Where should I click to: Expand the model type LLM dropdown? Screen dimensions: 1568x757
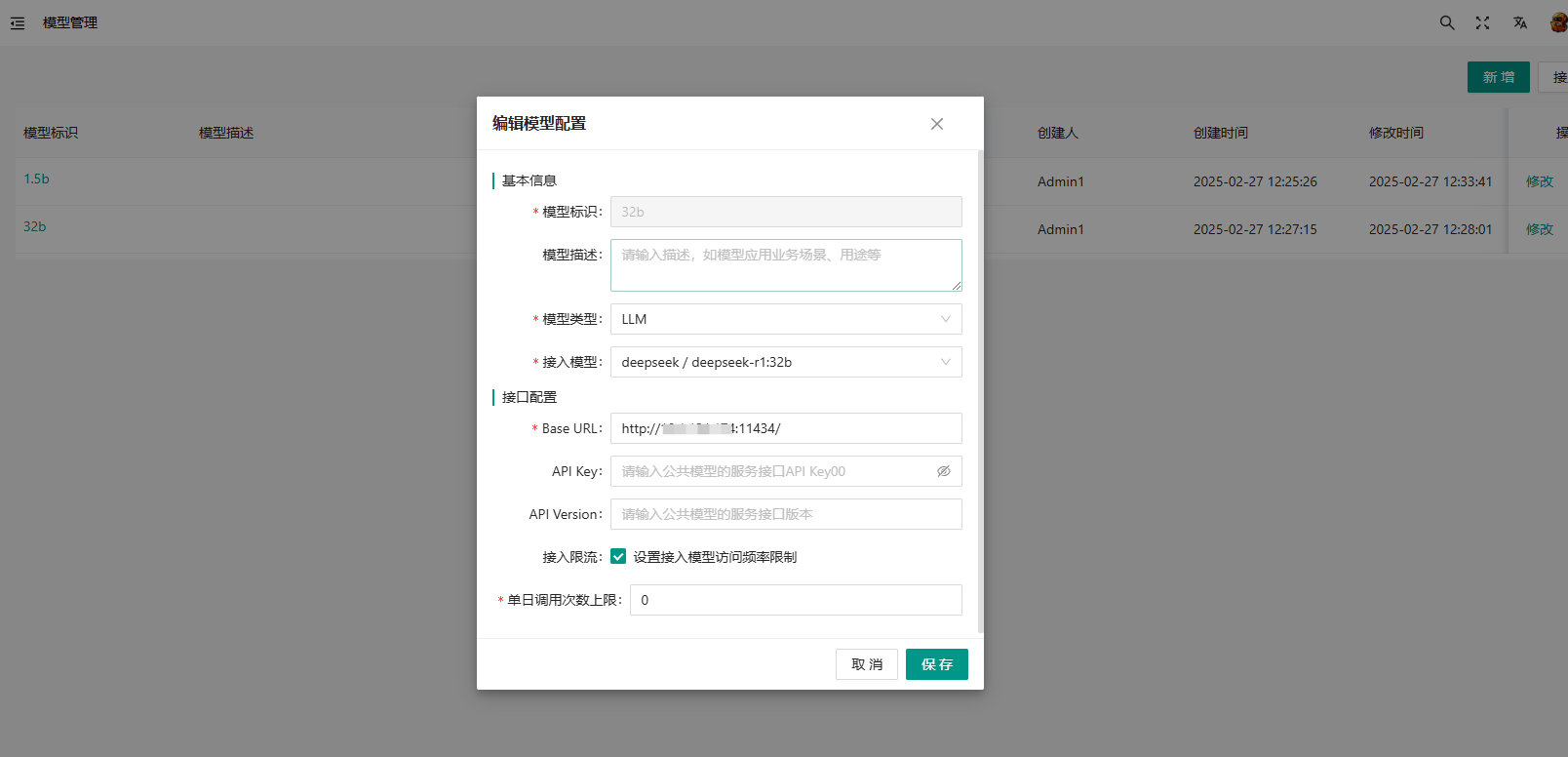785,319
